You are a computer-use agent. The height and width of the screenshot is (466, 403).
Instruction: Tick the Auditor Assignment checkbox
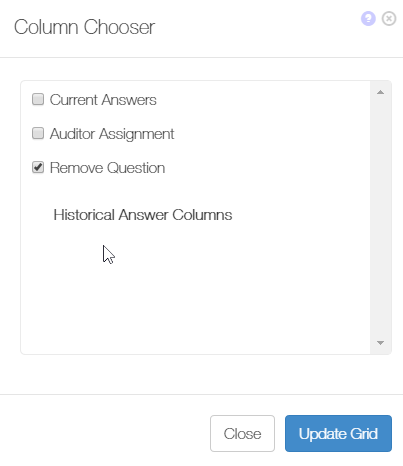pyautogui.click(x=38, y=133)
